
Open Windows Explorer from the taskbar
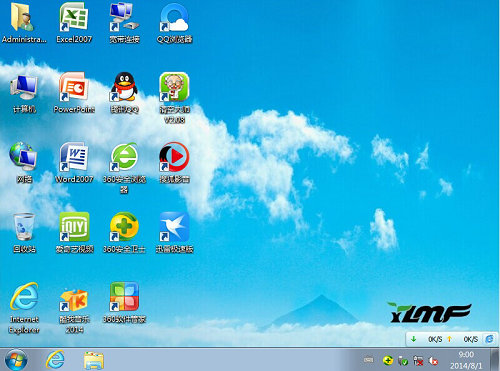(x=93, y=361)
